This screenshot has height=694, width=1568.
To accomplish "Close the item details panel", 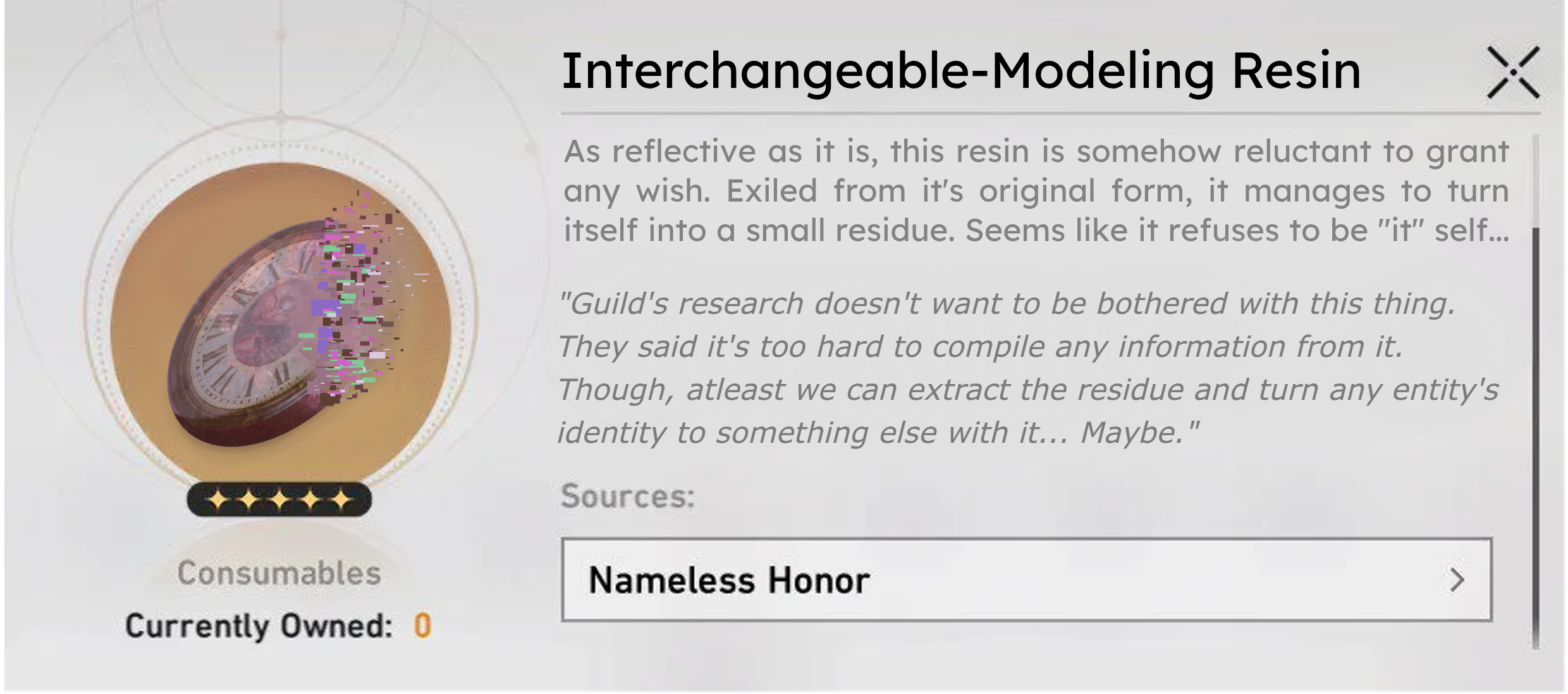I will point(1512,73).
